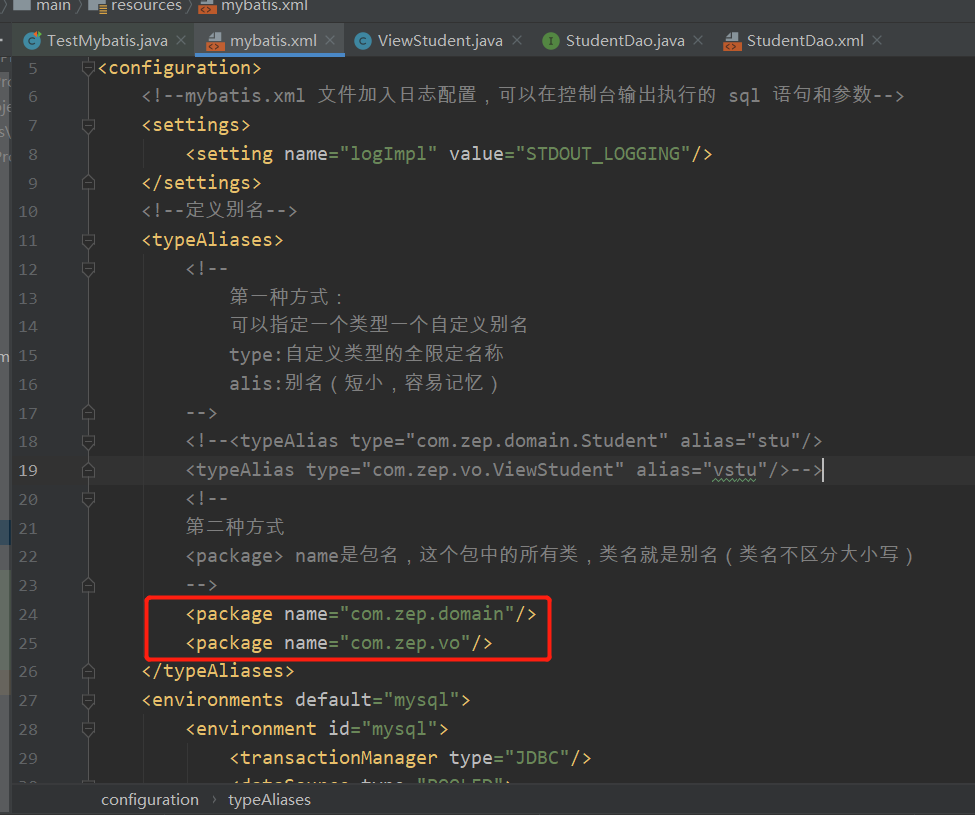Close the StudentDao.java tab
Viewport: 975px width, 815px height.
pyautogui.click(x=698, y=40)
